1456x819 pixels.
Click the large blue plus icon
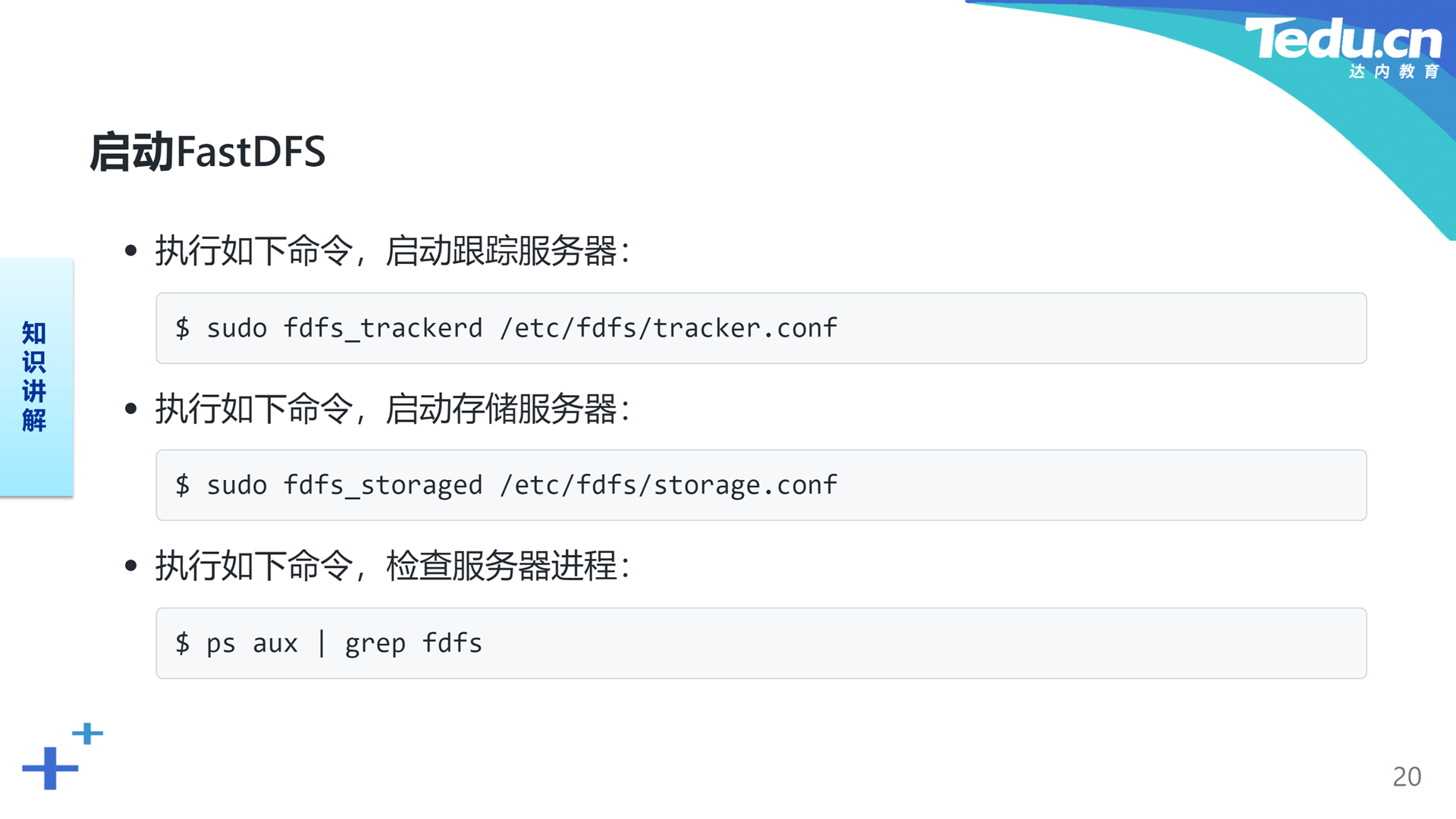[50, 768]
